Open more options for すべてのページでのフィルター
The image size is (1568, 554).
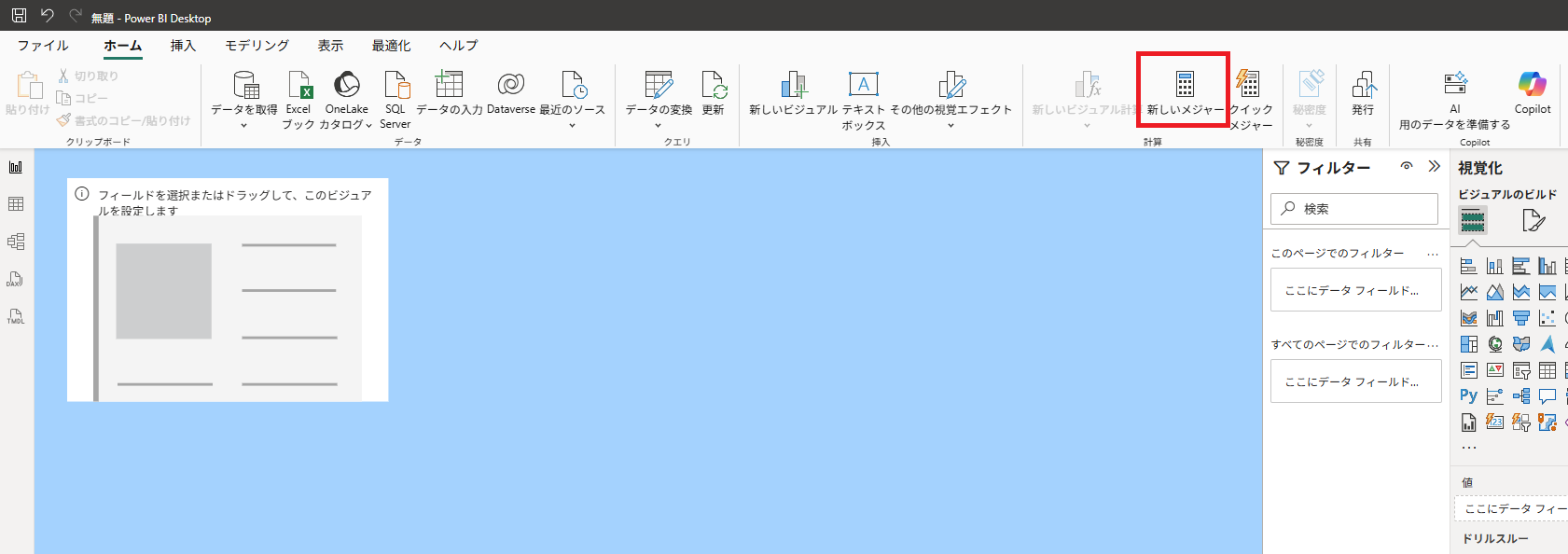[x=1433, y=345]
